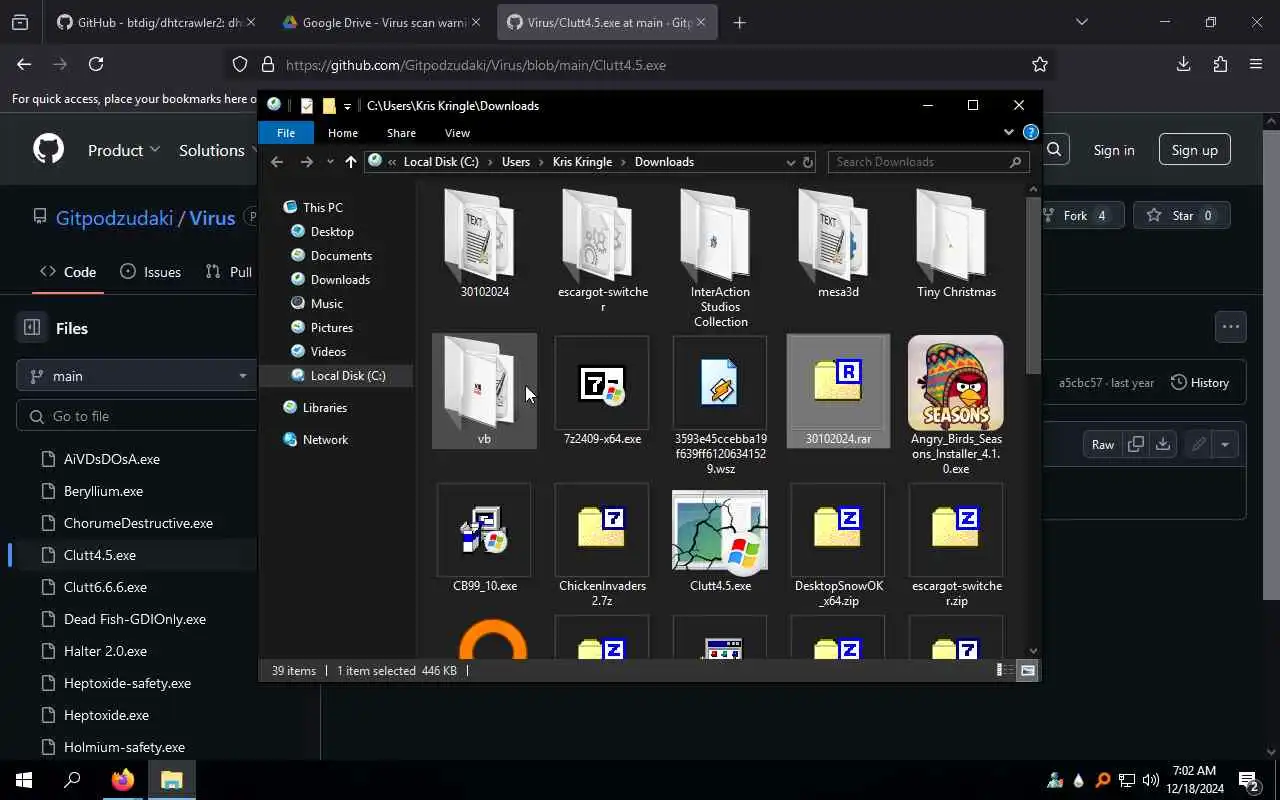
Task: Open Libraries in navigation pane
Action: pyautogui.click(x=324, y=407)
